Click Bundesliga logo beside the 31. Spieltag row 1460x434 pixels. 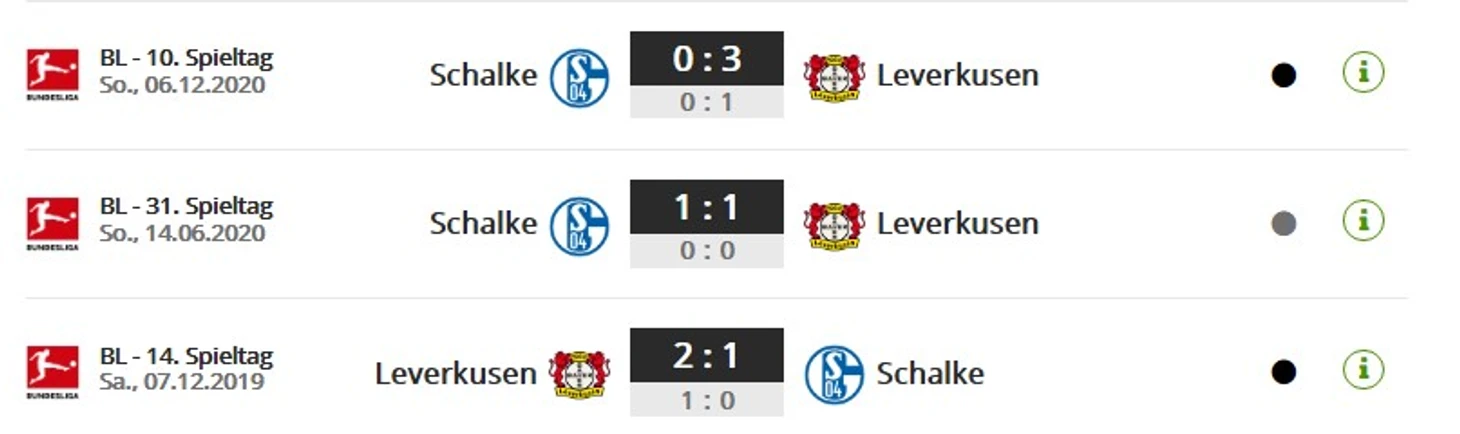[52, 223]
